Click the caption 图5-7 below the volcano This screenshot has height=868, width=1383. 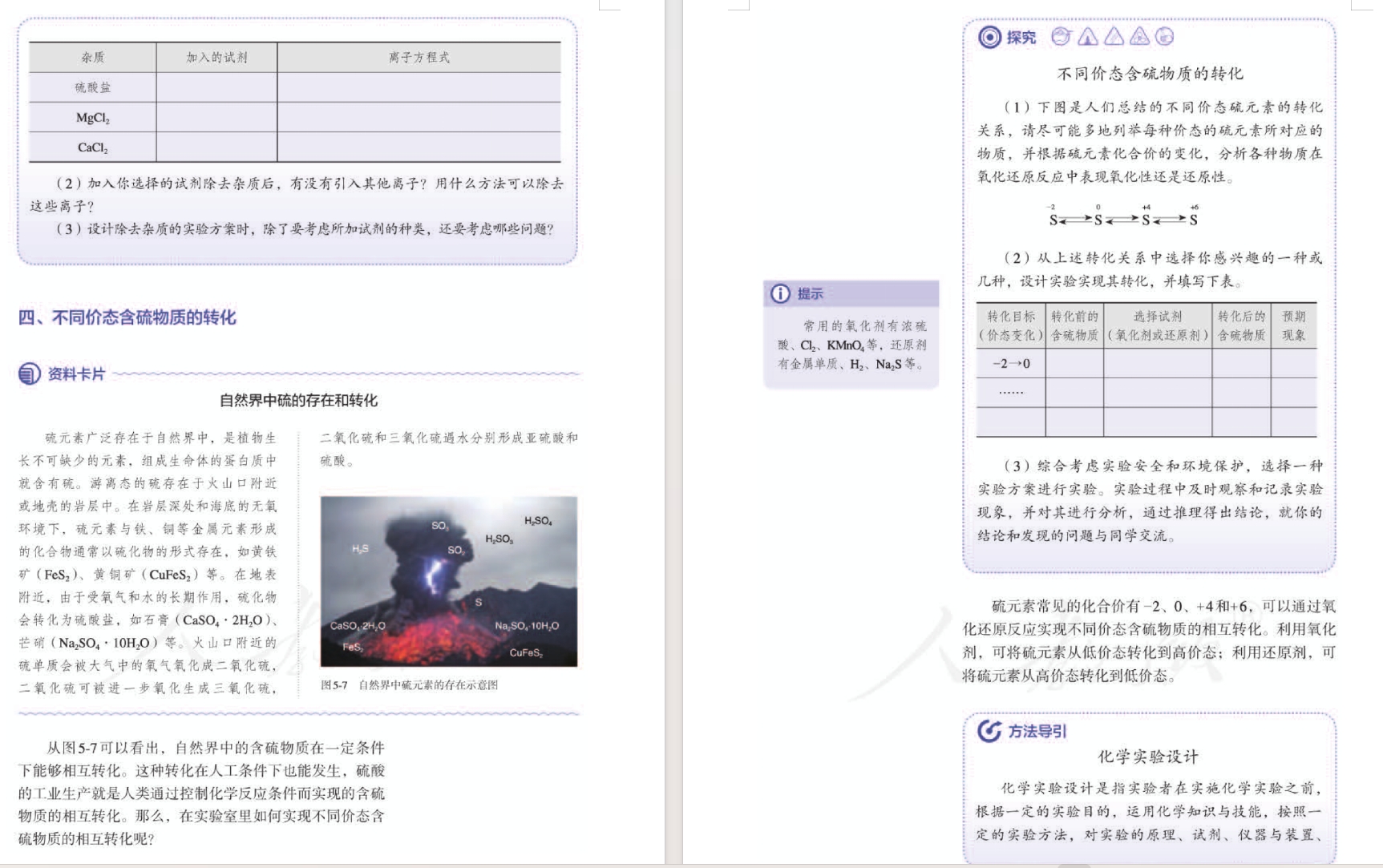pos(409,685)
